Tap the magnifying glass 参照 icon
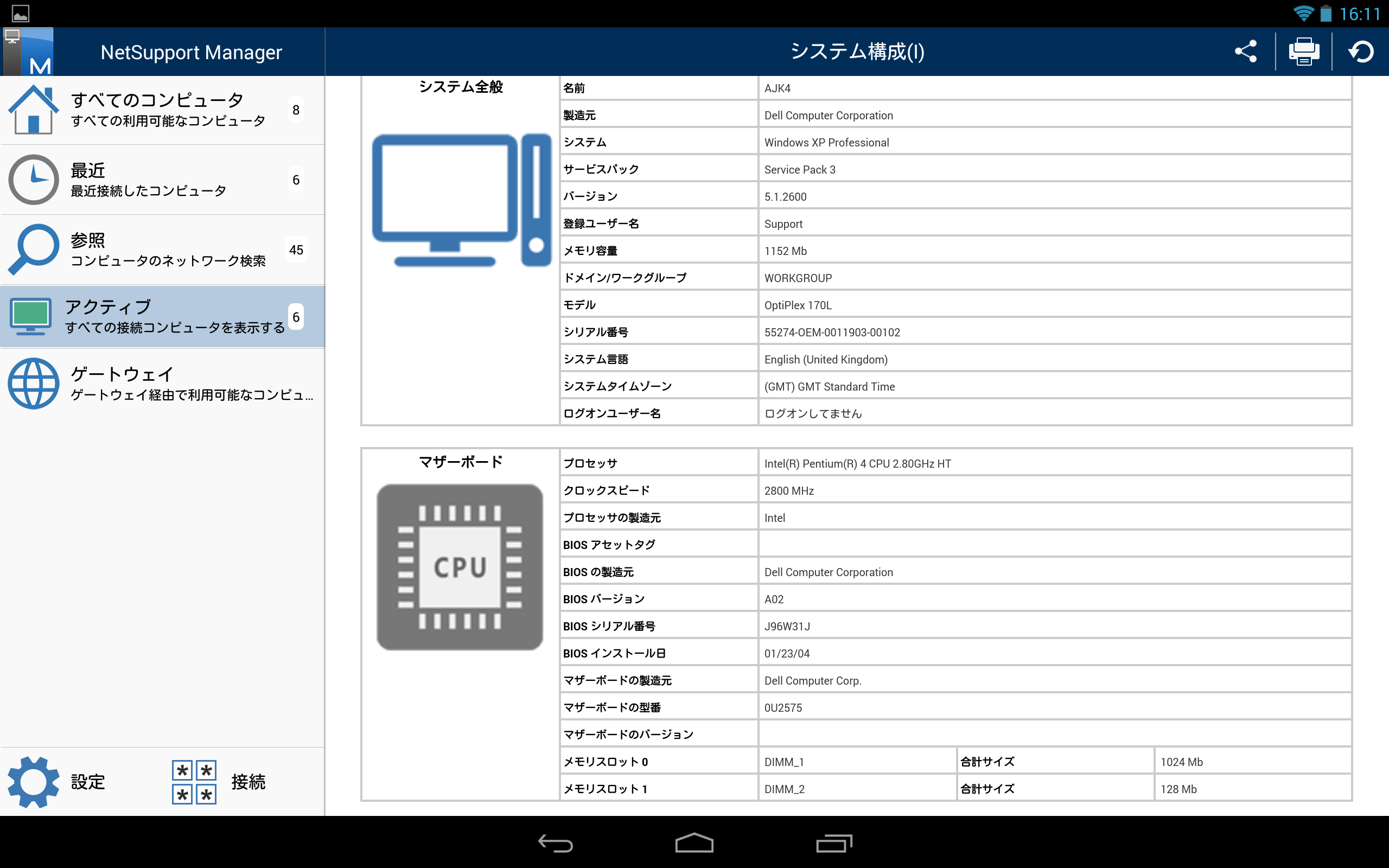Screen dimensions: 1389x868 click(x=33, y=250)
